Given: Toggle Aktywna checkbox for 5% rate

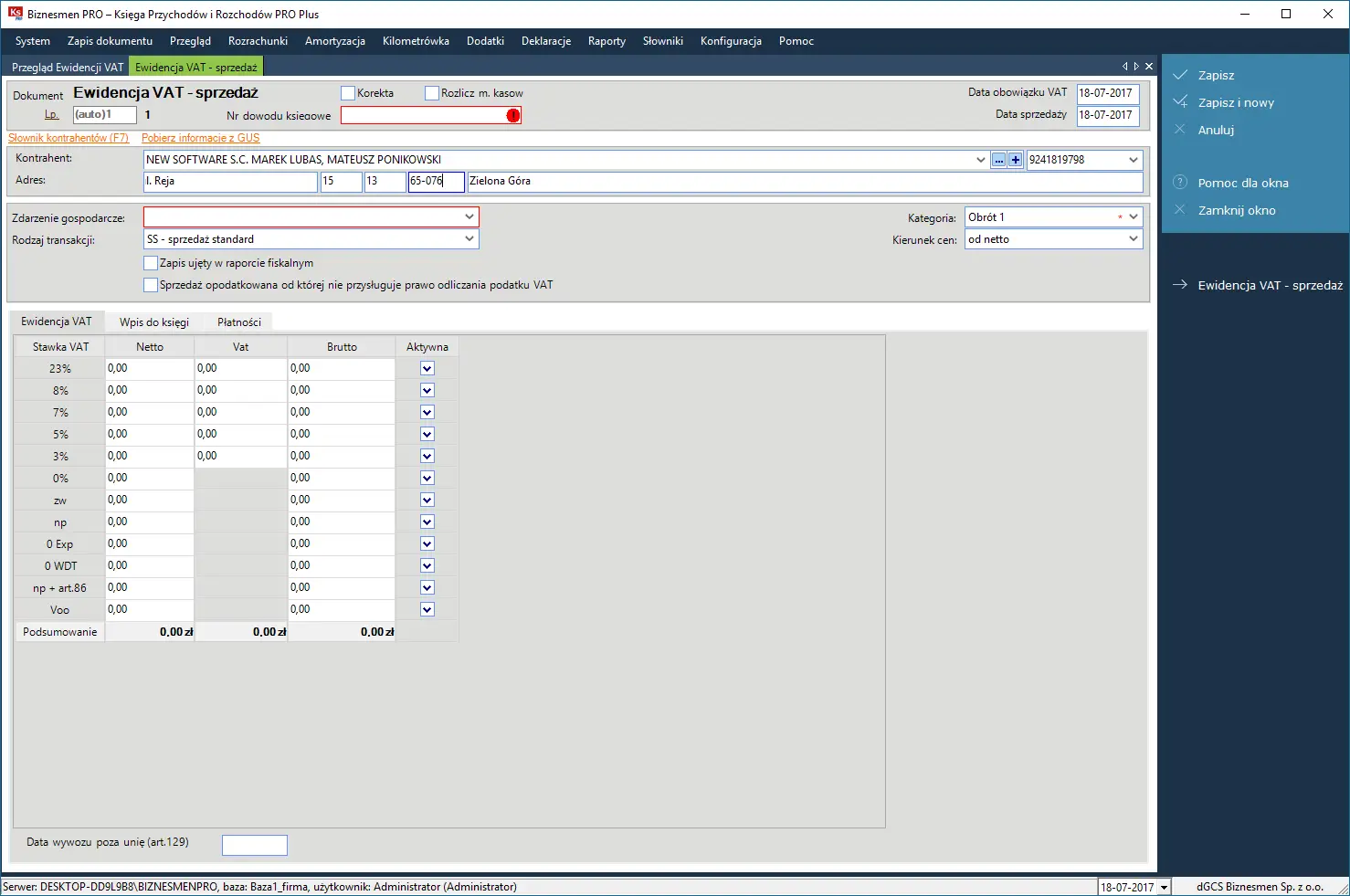Looking at the screenshot, I should point(427,434).
